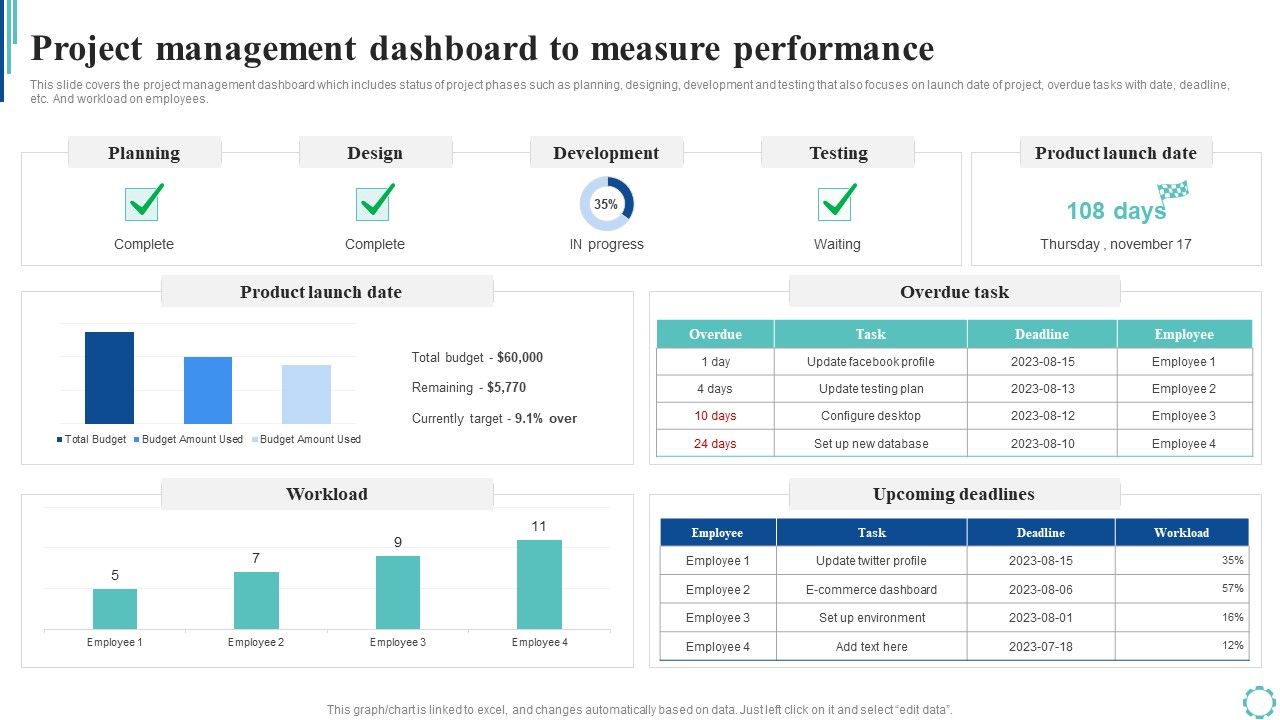Select the Design phase header

(x=375, y=153)
